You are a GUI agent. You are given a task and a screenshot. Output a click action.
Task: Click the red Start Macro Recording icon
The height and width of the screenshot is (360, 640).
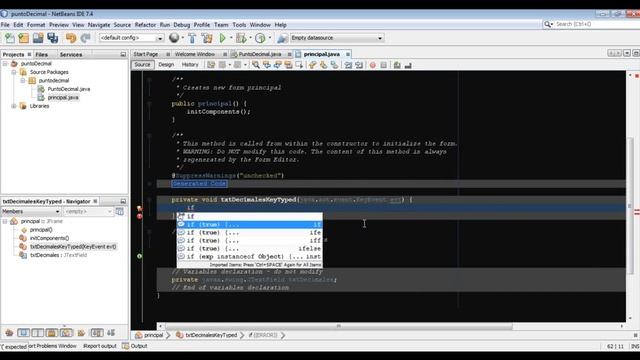[x=373, y=65]
